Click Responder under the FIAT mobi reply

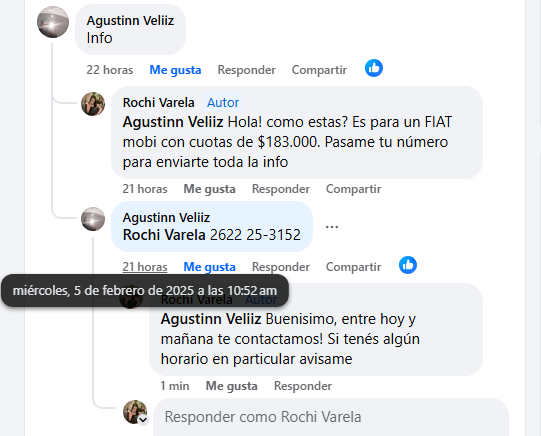tap(281, 189)
